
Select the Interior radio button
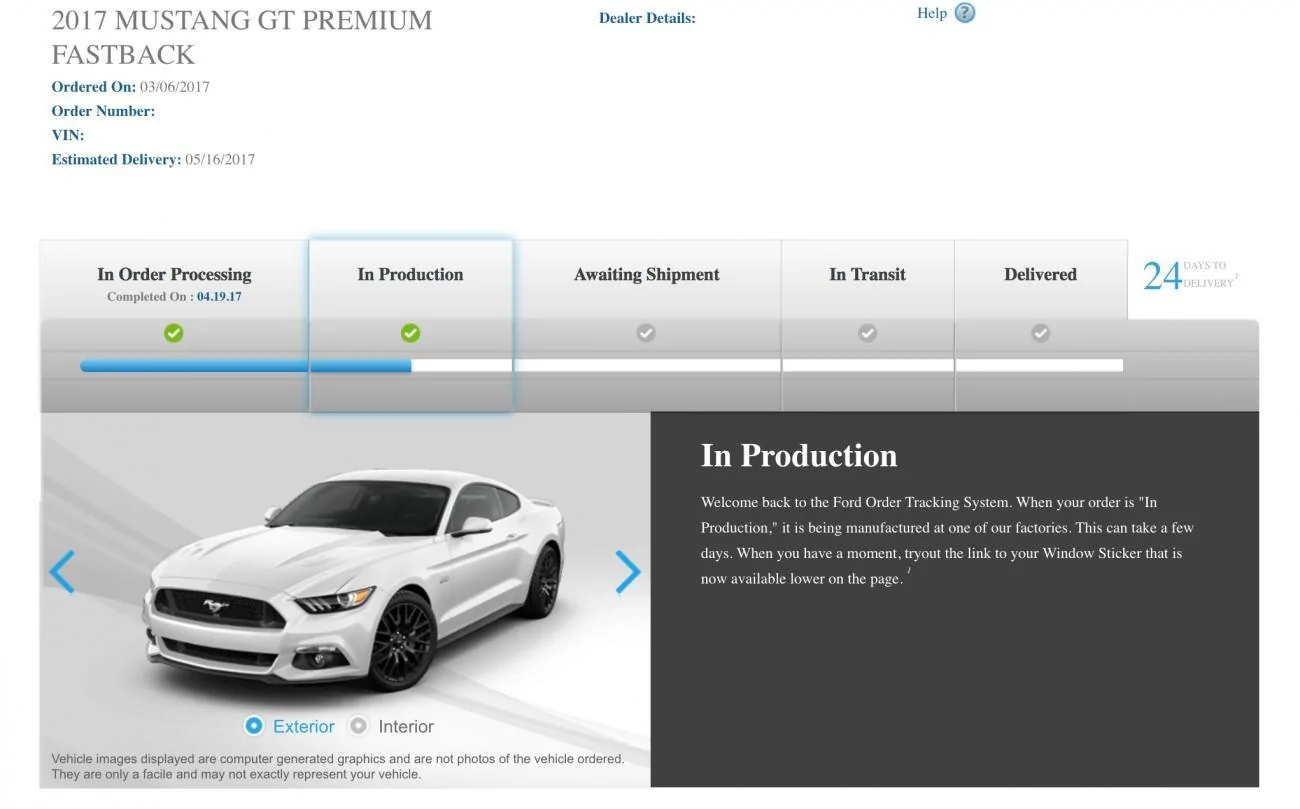pos(358,726)
